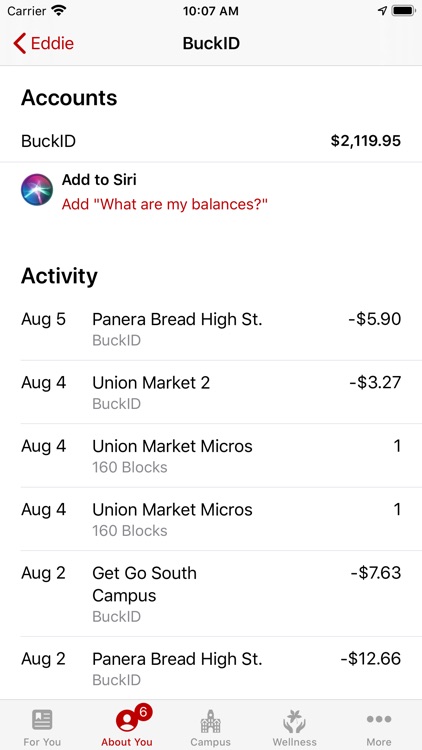
Task: Tap the location arrow in status bar
Action: pos(382,11)
